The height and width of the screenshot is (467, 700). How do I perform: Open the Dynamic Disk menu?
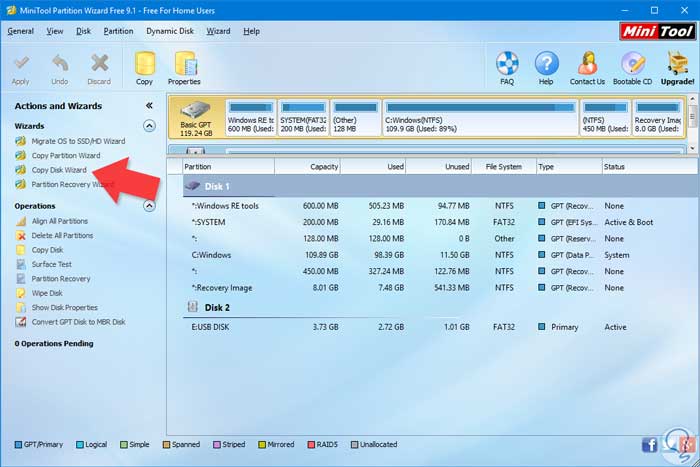[x=170, y=31]
